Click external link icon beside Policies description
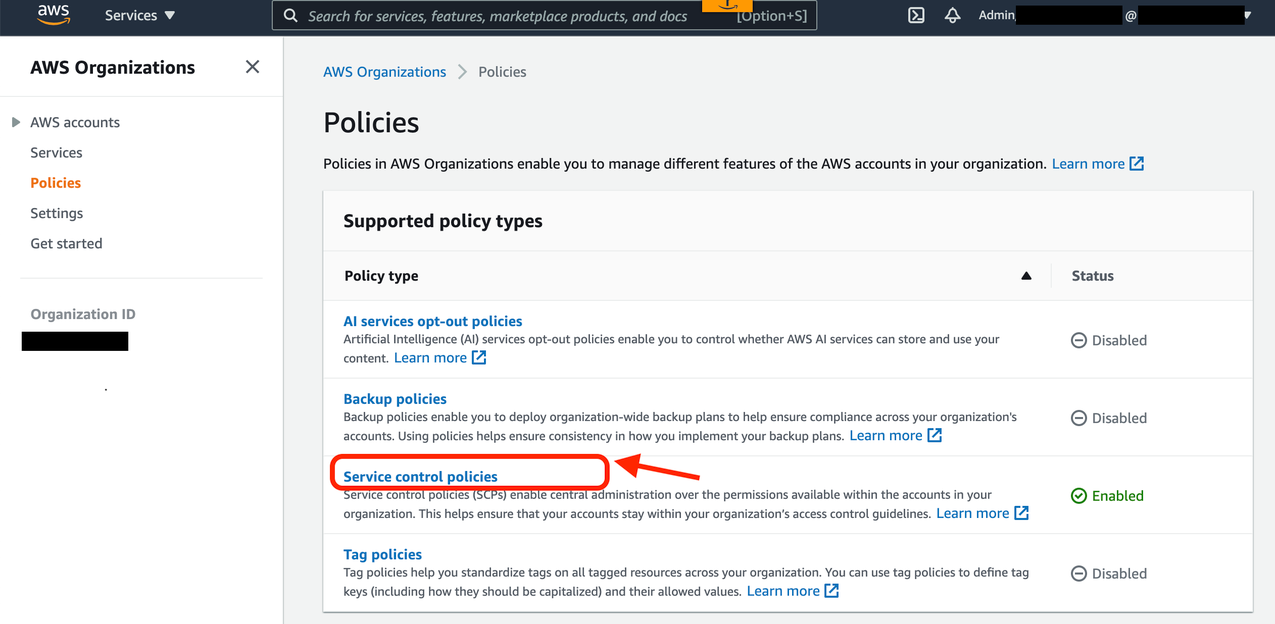1275x624 pixels. [1137, 164]
